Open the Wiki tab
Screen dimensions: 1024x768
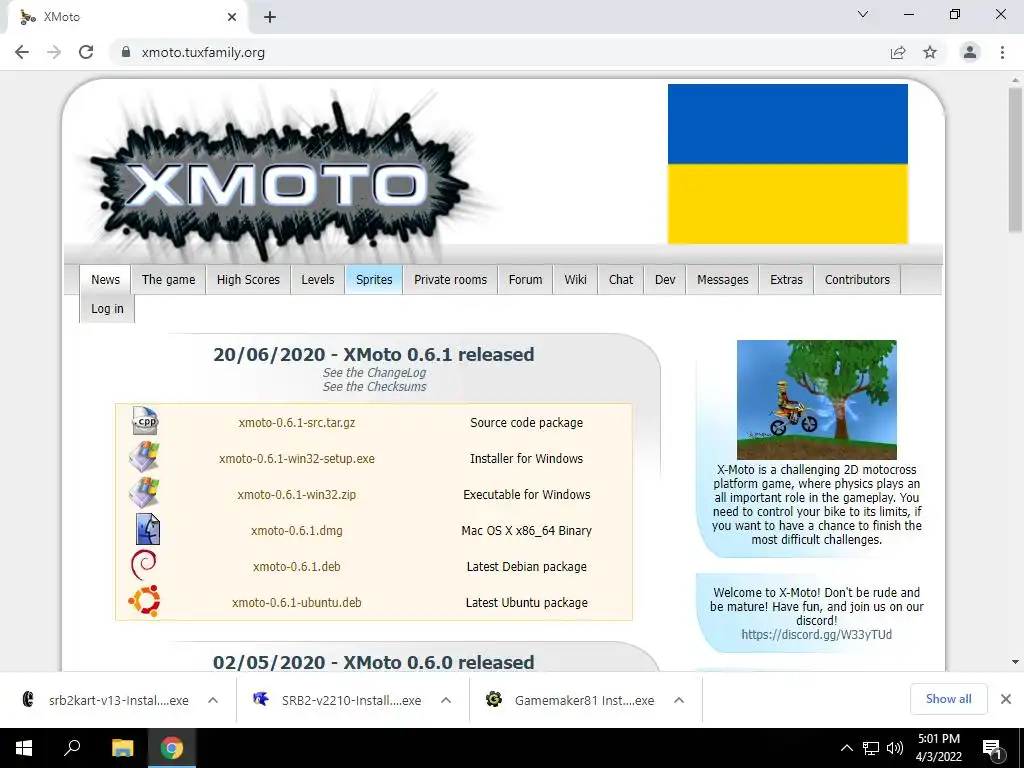pos(575,280)
